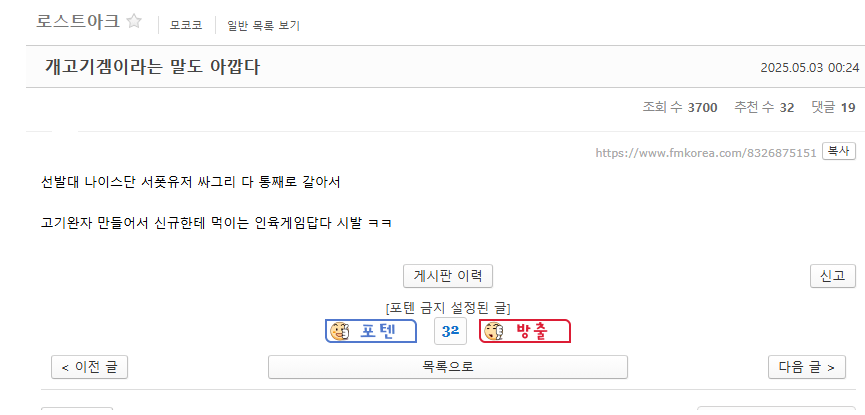Screen dimensions: 865x415
Task: Click the favorite star next to 로스트아크
Action: click(134, 21)
